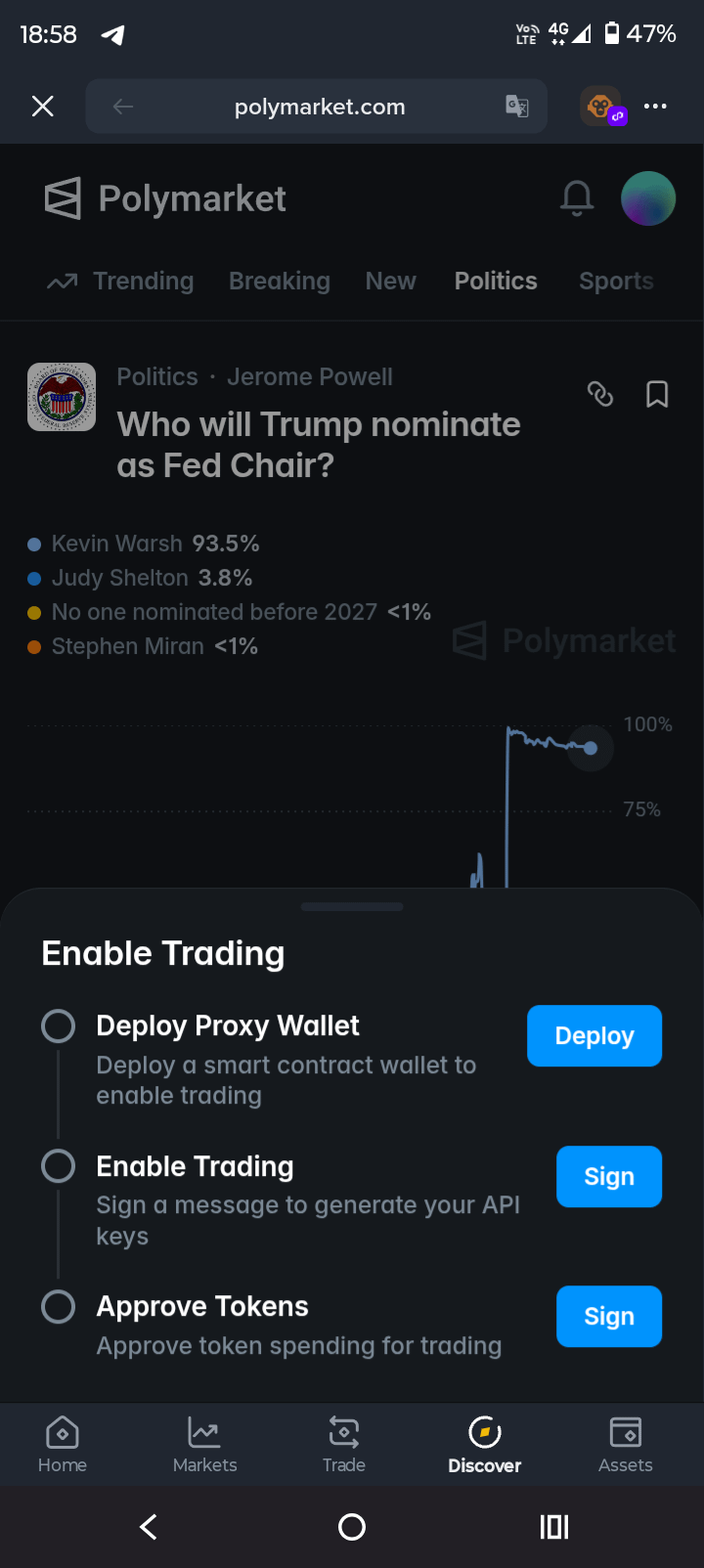
Task: Tap the Polymarket logo
Action: [165, 198]
